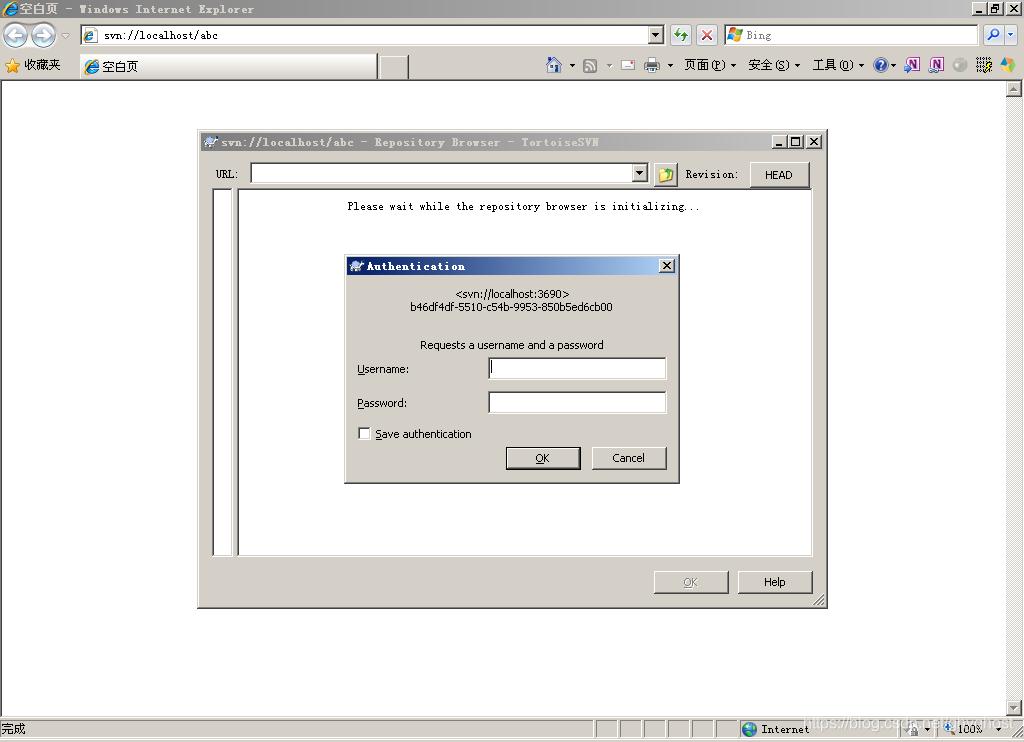Click the Internet zone globe icon
The image size is (1024, 742).
(750, 729)
